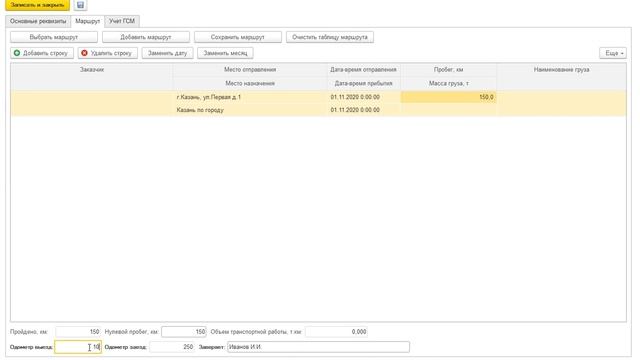Click the 'Заказчик' column header

click(92, 70)
